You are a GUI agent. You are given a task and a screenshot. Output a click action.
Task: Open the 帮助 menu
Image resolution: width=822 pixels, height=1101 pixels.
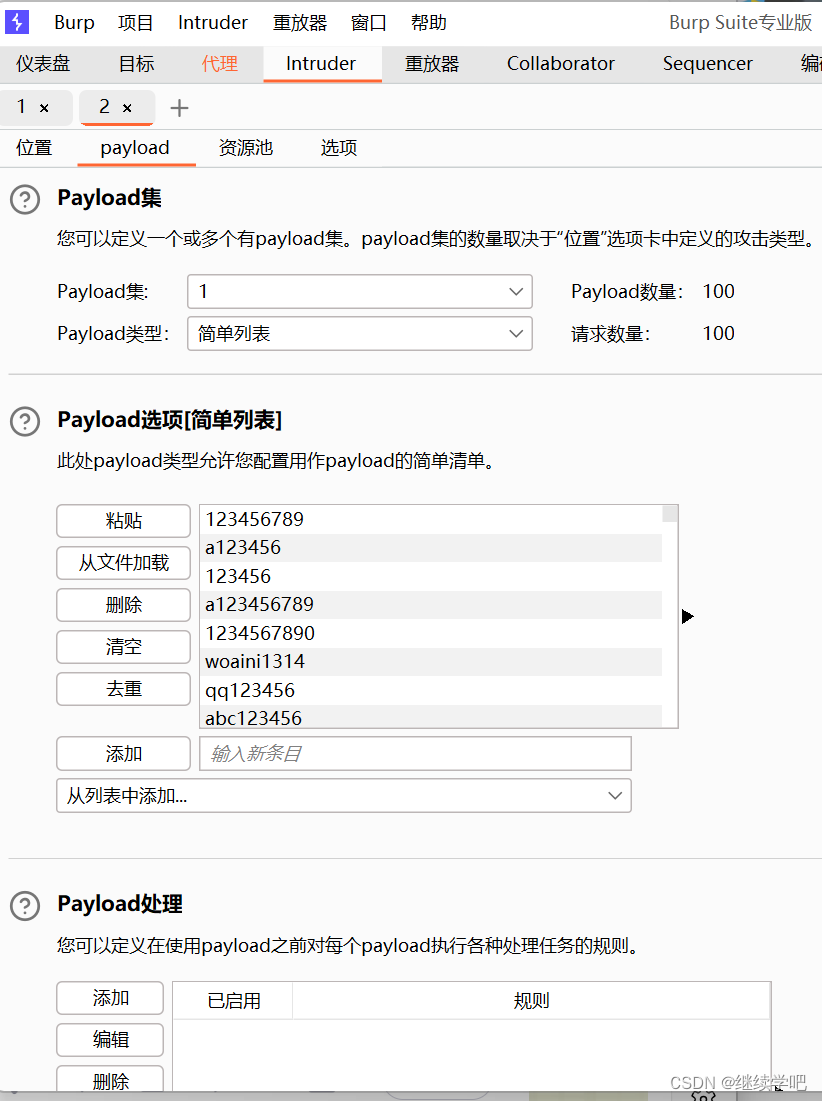(x=429, y=22)
